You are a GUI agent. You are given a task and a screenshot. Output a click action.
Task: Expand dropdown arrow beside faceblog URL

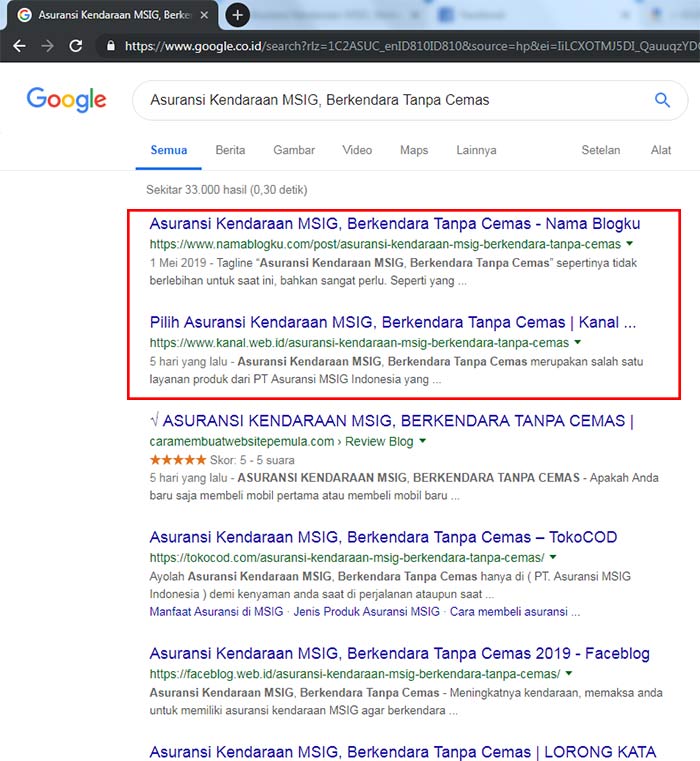pos(569,673)
